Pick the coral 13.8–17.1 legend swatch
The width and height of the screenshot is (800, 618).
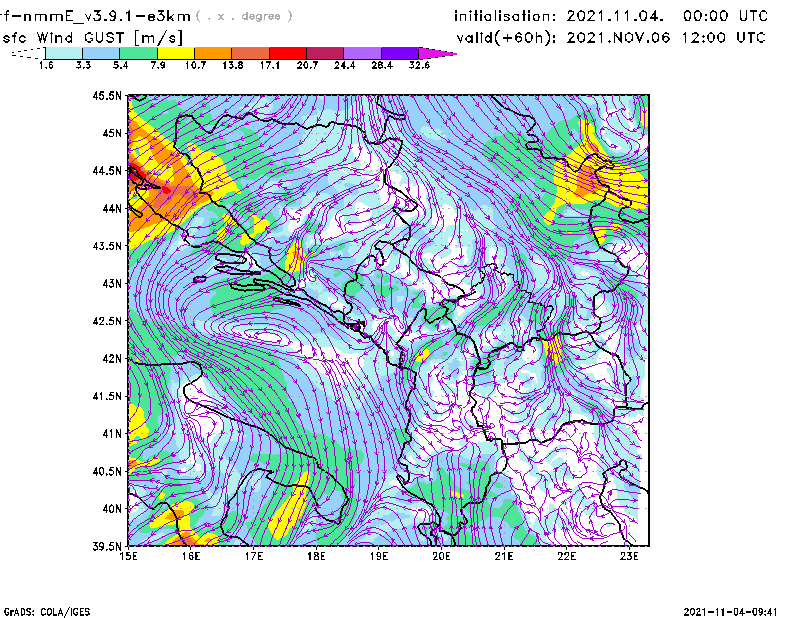[251, 53]
